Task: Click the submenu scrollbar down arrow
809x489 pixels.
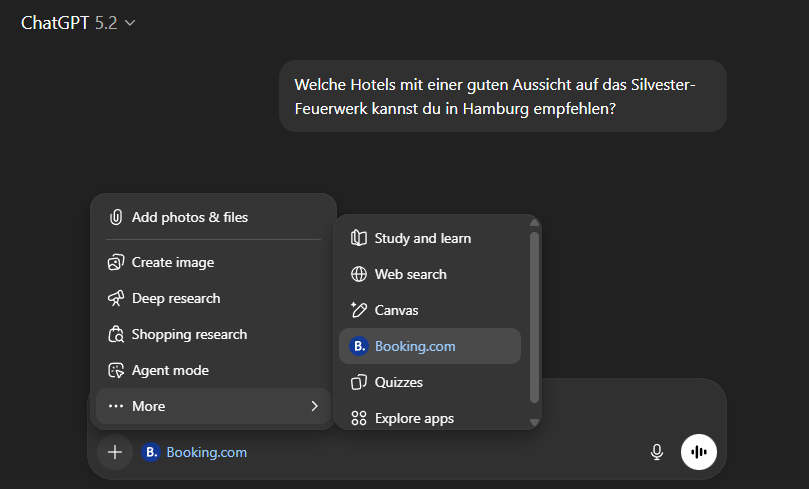Action: coord(534,422)
